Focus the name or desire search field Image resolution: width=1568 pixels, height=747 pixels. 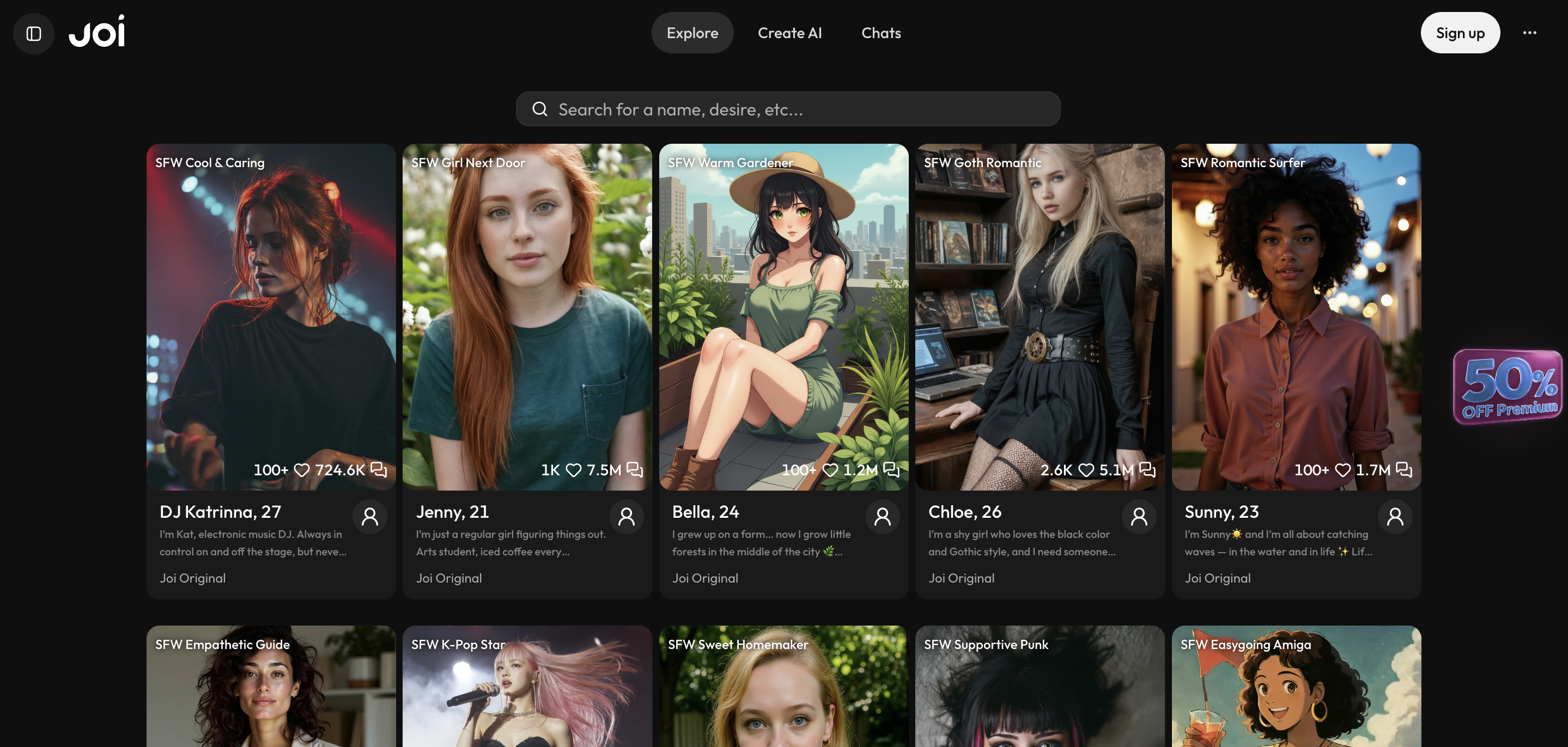pos(788,109)
